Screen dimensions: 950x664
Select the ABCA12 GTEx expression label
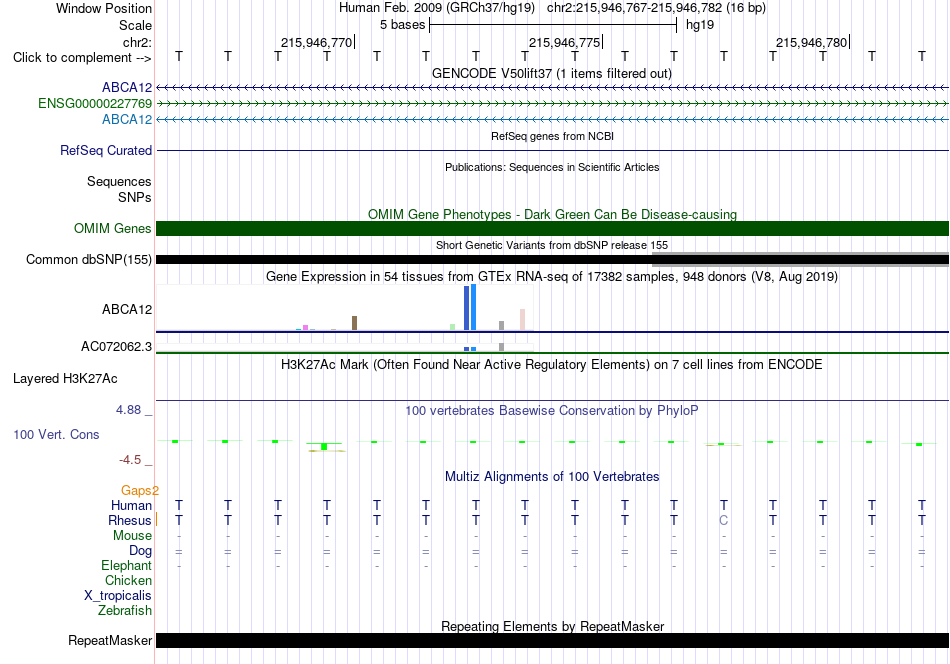pyautogui.click(x=127, y=309)
